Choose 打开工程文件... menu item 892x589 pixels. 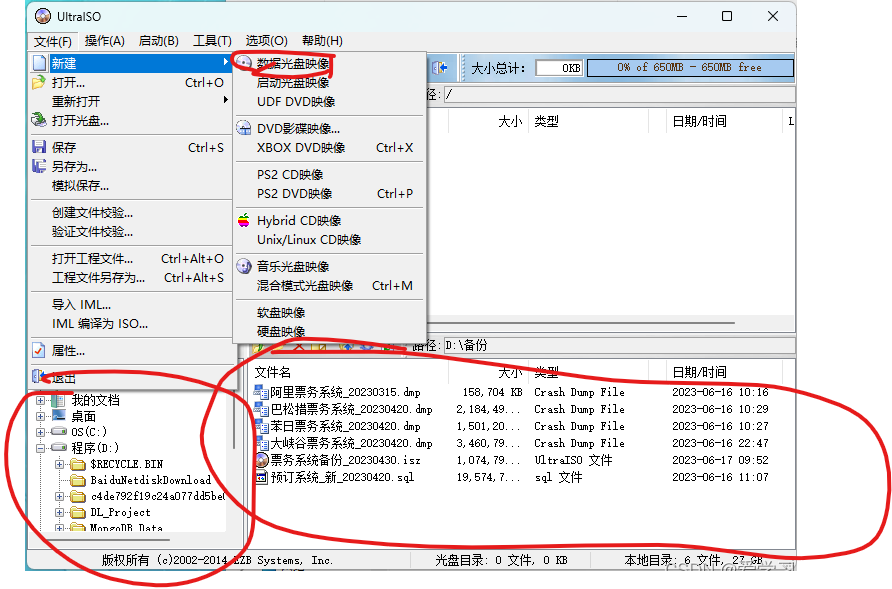(x=131, y=258)
